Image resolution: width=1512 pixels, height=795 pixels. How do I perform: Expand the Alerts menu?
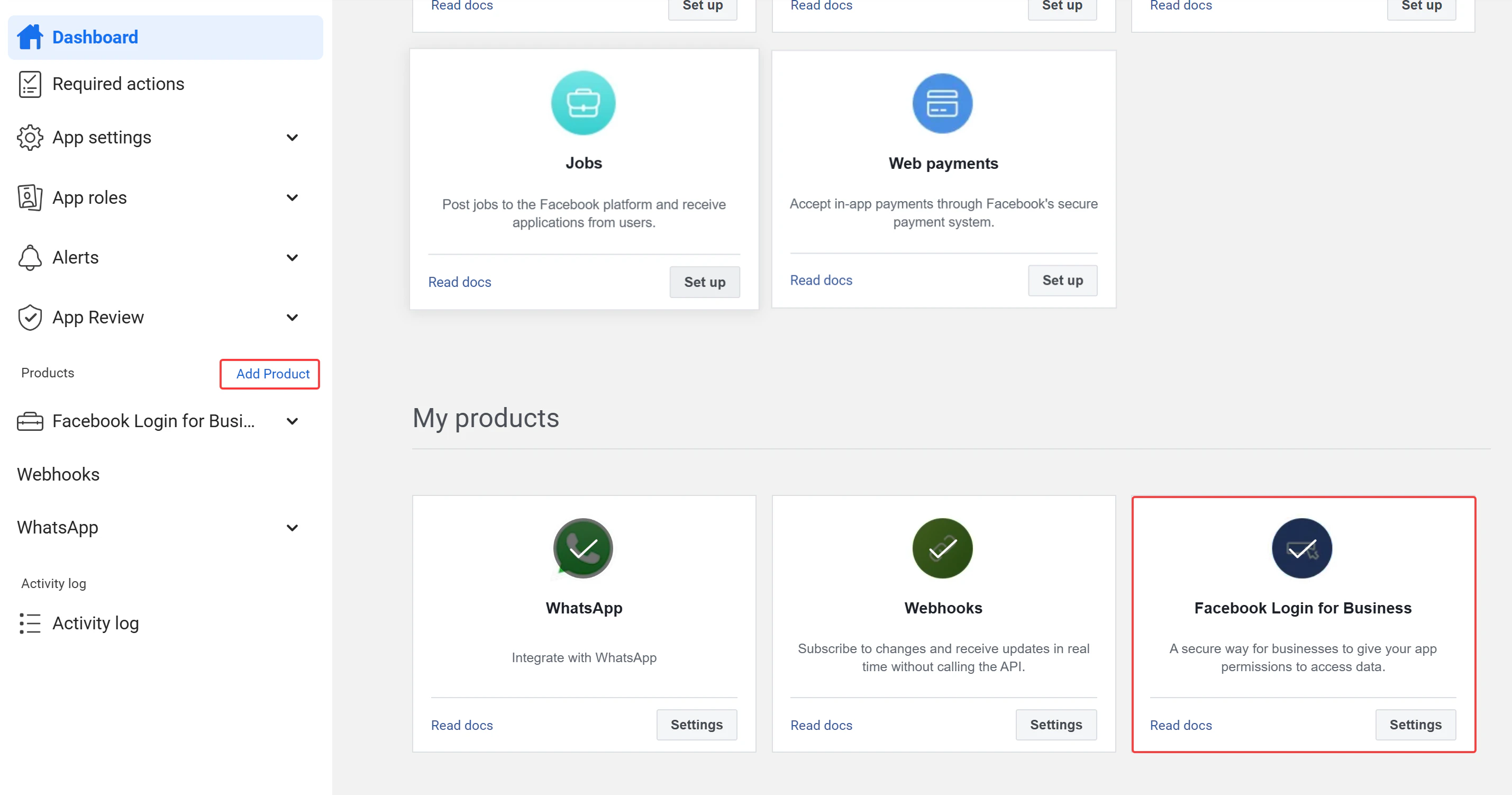(x=293, y=257)
